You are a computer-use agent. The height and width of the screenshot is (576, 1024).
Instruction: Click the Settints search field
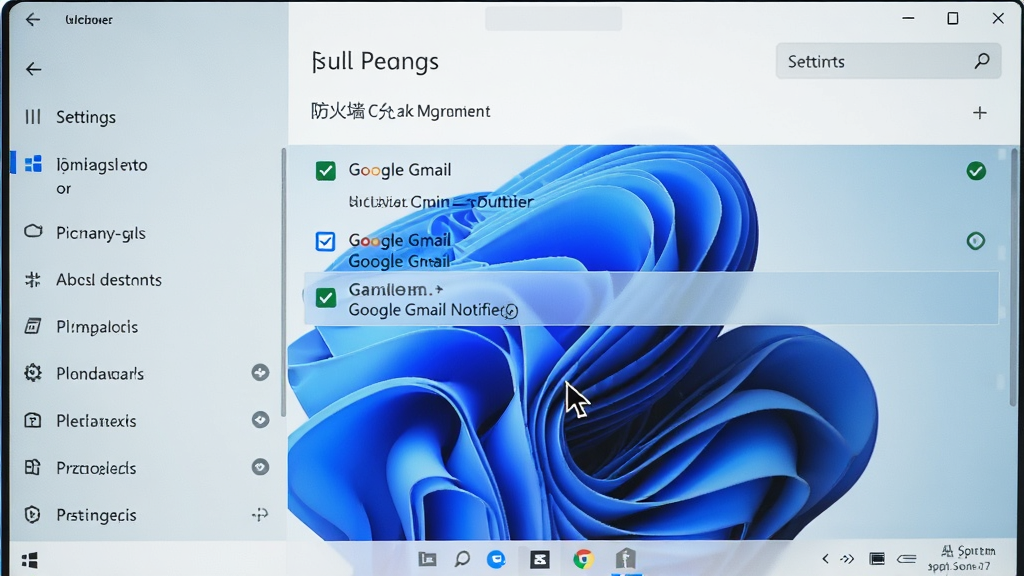(888, 61)
